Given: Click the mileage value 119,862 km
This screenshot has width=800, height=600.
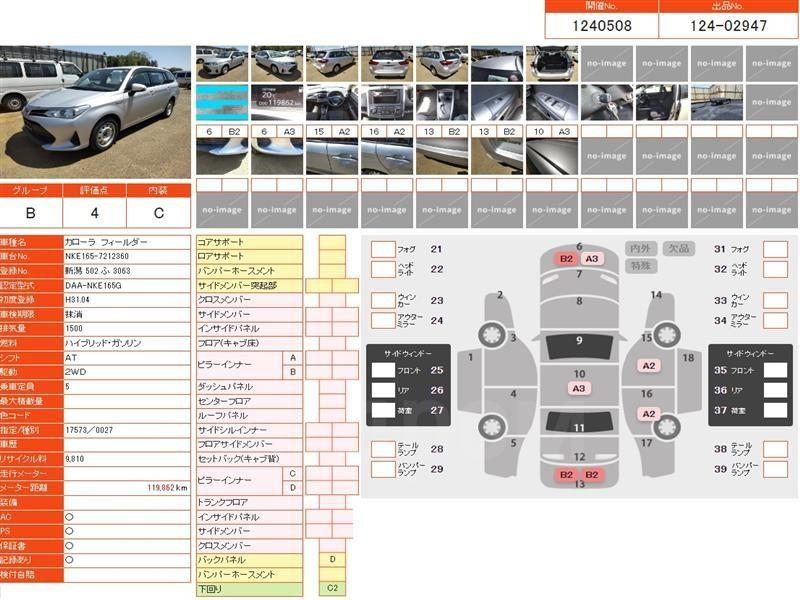Looking at the screenshot, I should 167,488.
